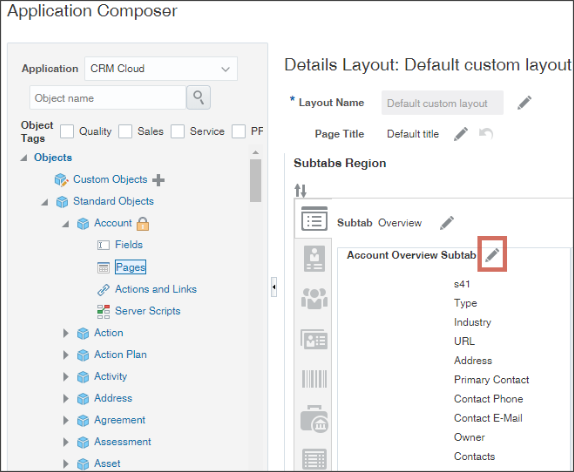Screen dimensions: 574x472
Task: Open the Server Scripts link
Action: [x=148, y=311]
